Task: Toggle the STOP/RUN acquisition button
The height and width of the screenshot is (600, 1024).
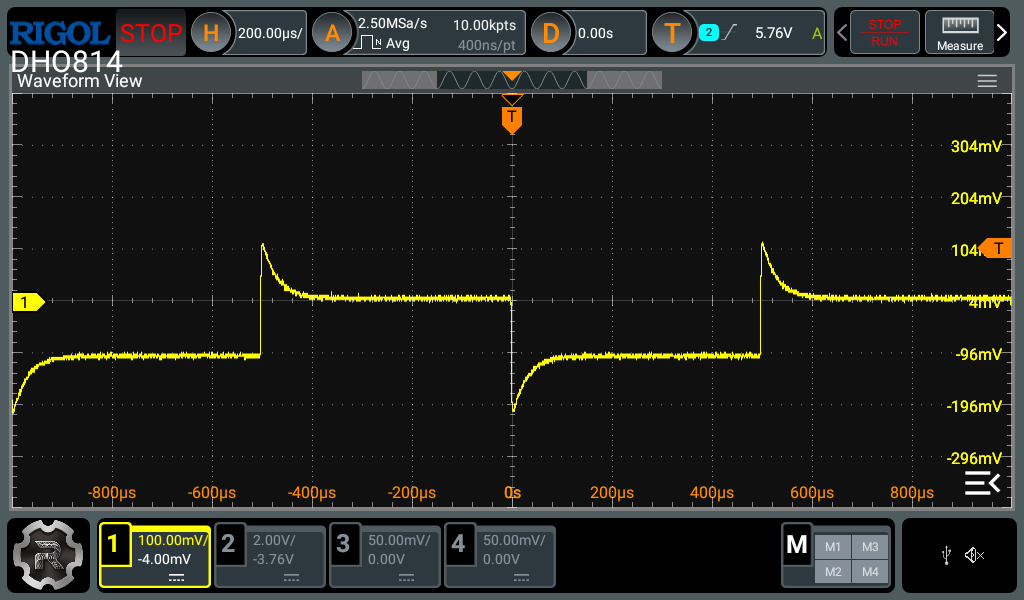Action: tap(883, 33)
